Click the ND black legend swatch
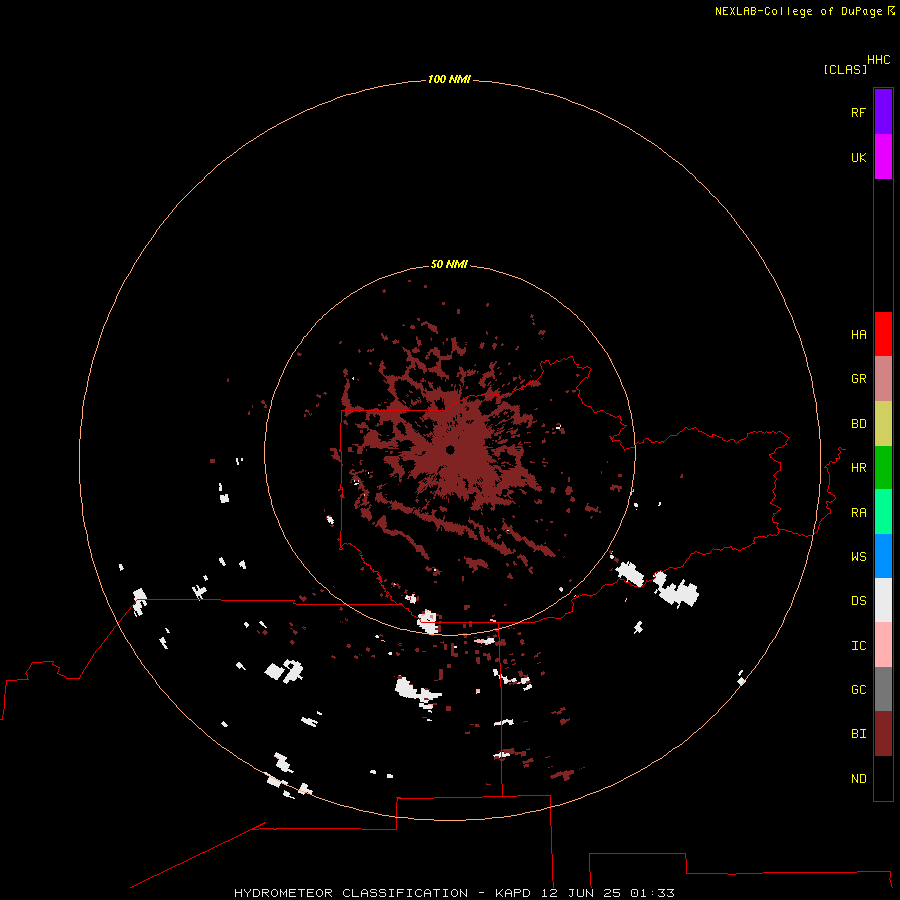The height and width of the screenshot is (900, 900). pyautogui.click(x=883, y=778)
